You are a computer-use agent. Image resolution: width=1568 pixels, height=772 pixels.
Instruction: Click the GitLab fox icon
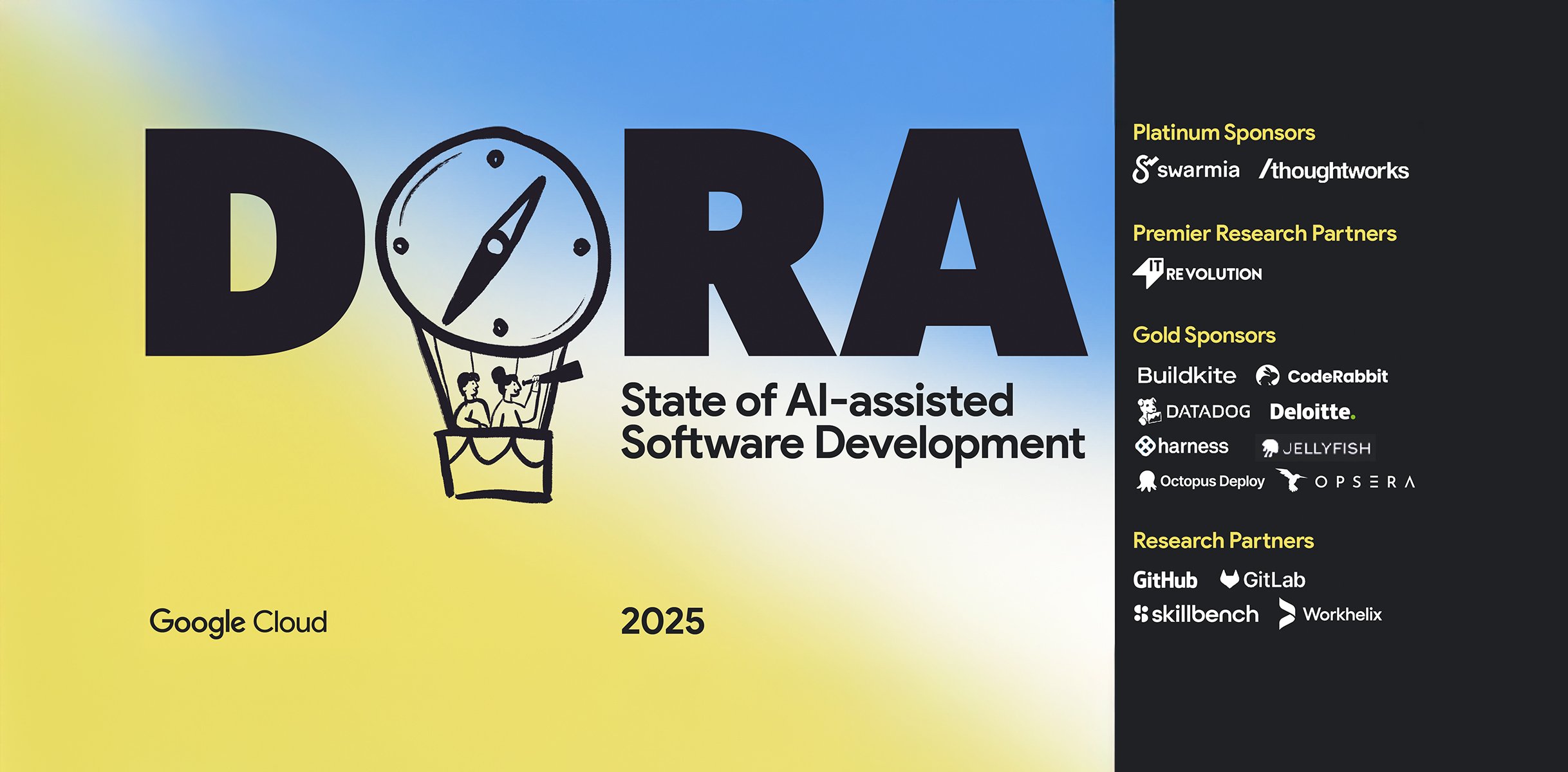click(x=1229, y=579)
